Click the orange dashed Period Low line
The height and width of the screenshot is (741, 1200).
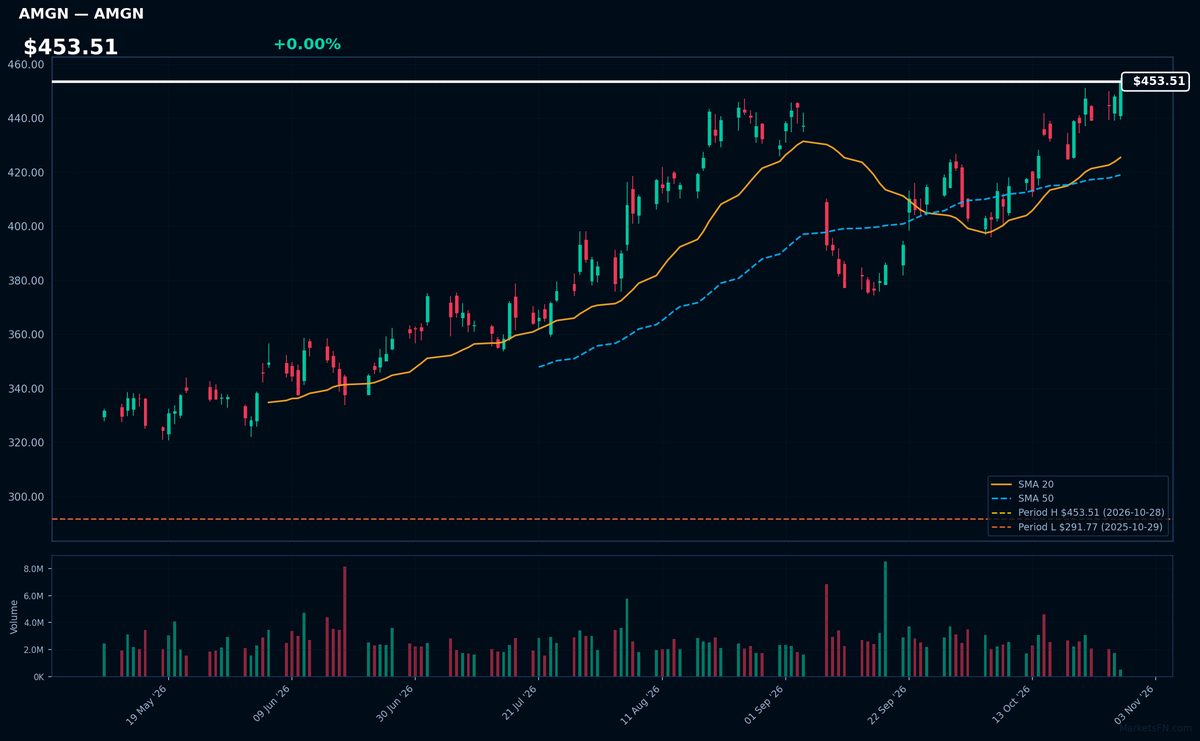[612, 519]
